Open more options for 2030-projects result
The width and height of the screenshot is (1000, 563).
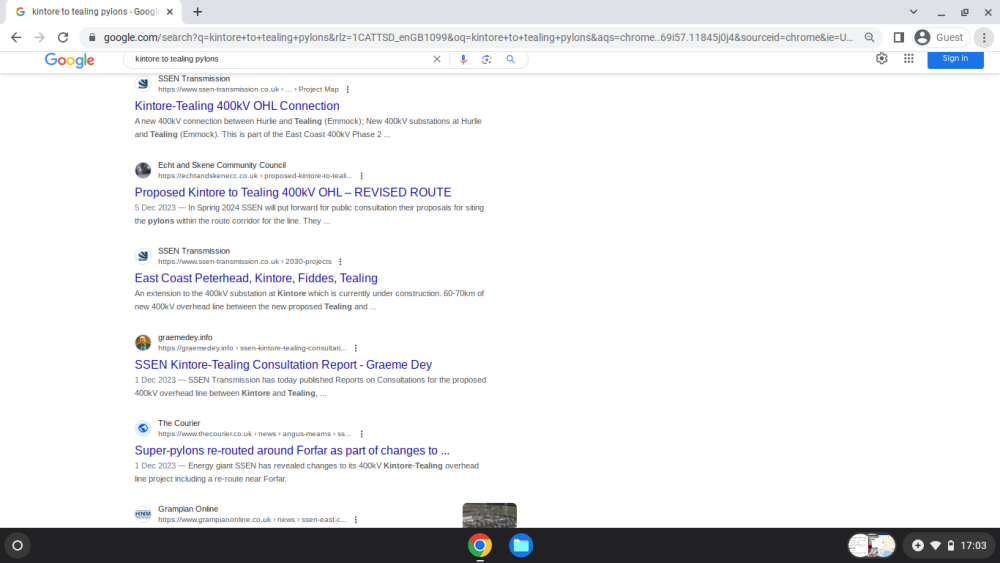341,262
